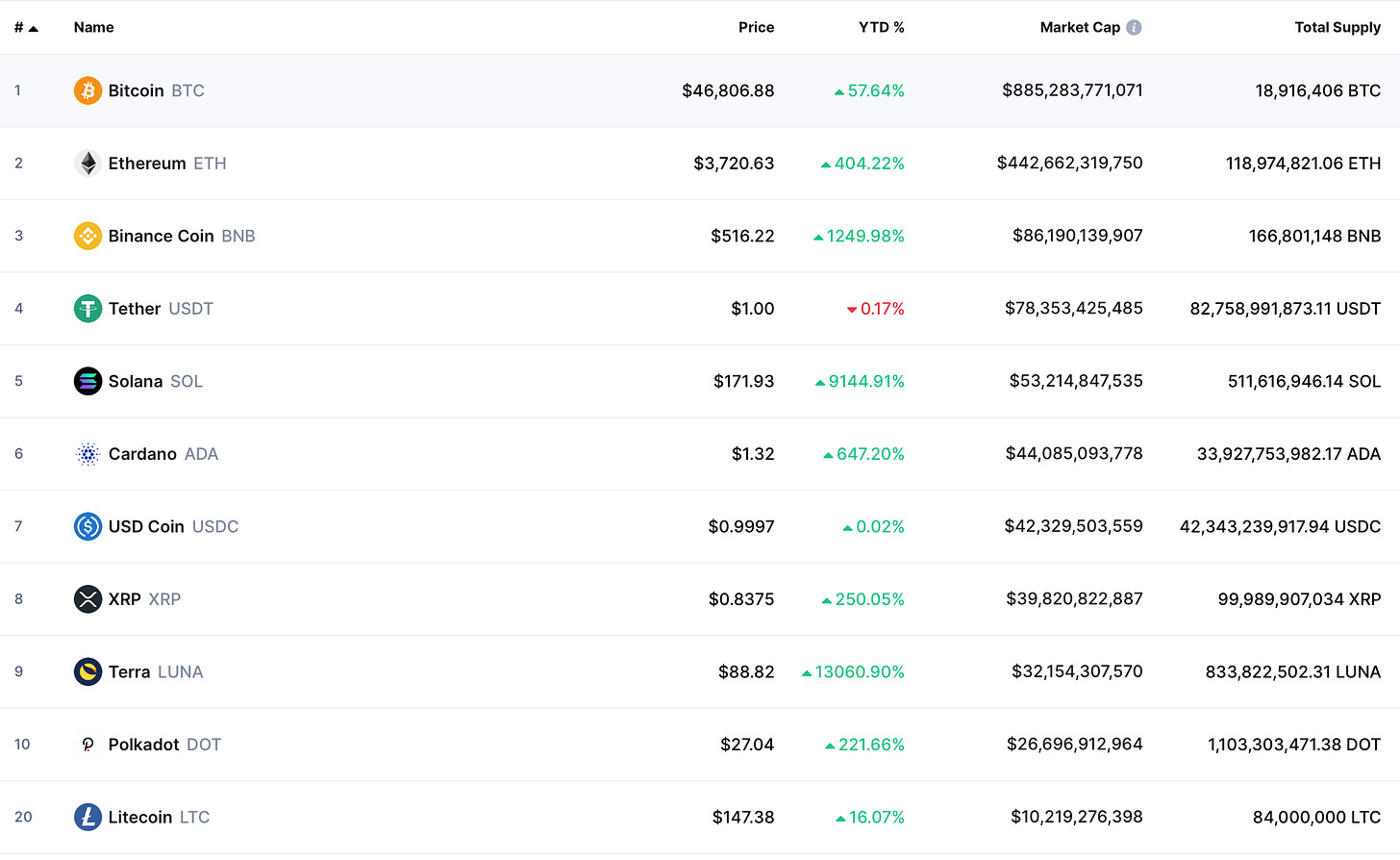Click Tether YTD value 0.17%
This screenshot has width=1400, height=860.
coord(876,309)
